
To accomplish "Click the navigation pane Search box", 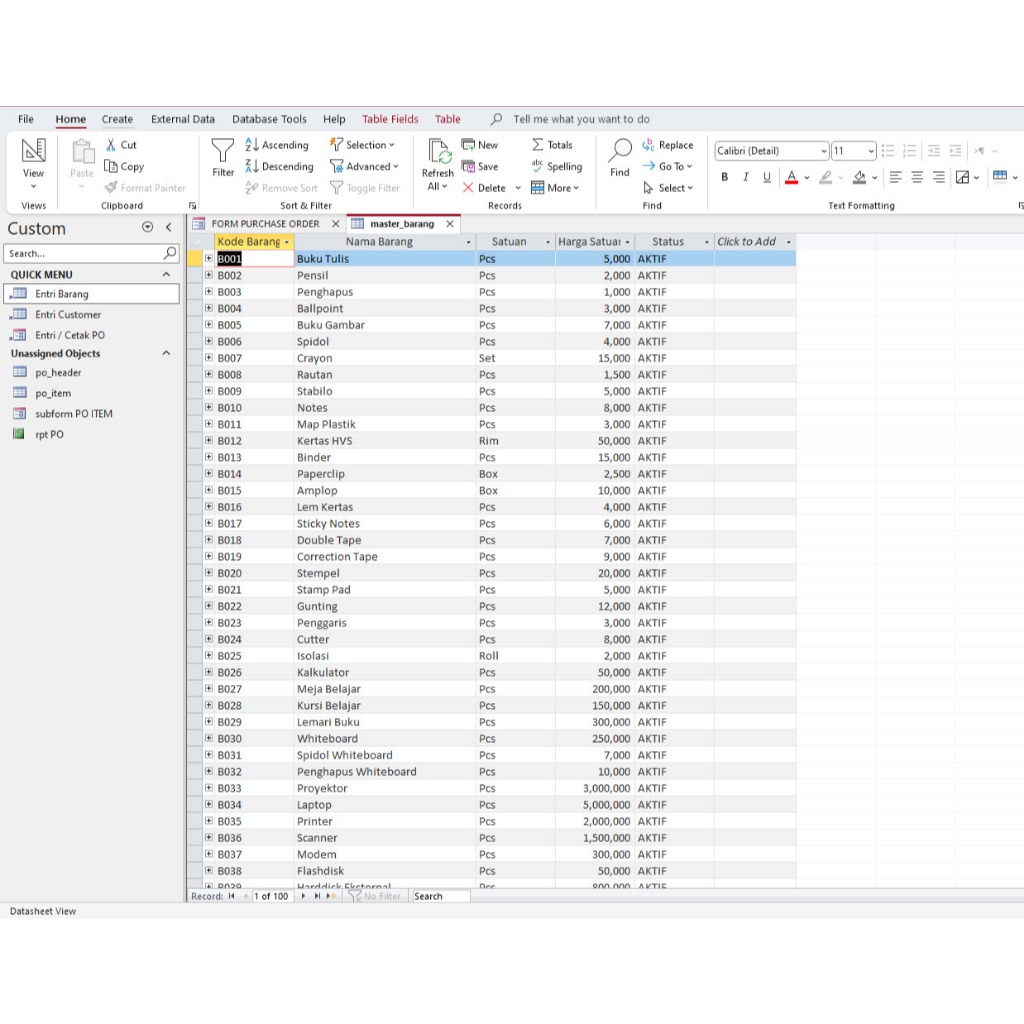I will tap(84, 254).
